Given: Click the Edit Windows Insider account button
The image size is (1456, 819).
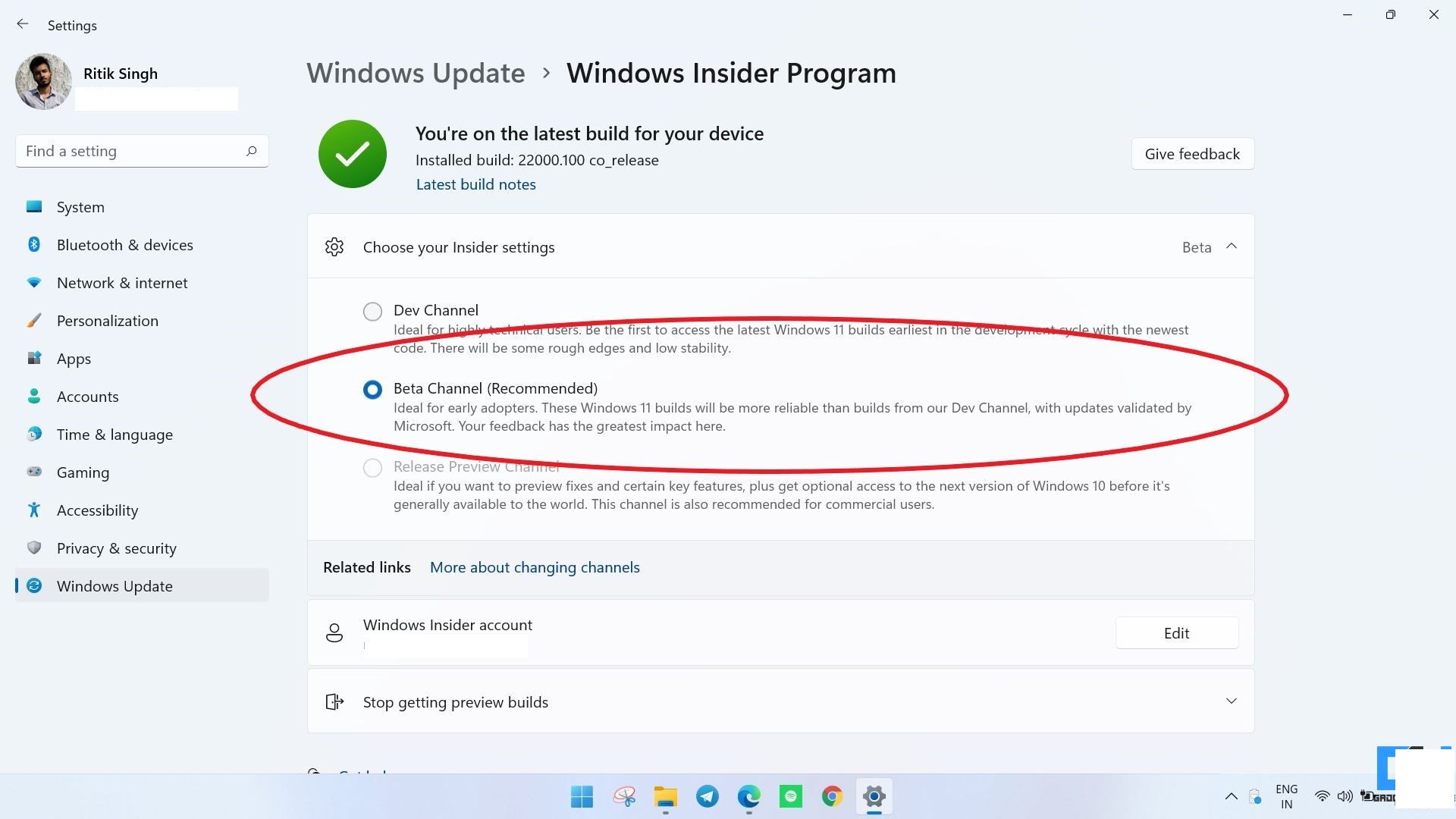Looking at the screenshot, I should click(x=1178, y=632).
